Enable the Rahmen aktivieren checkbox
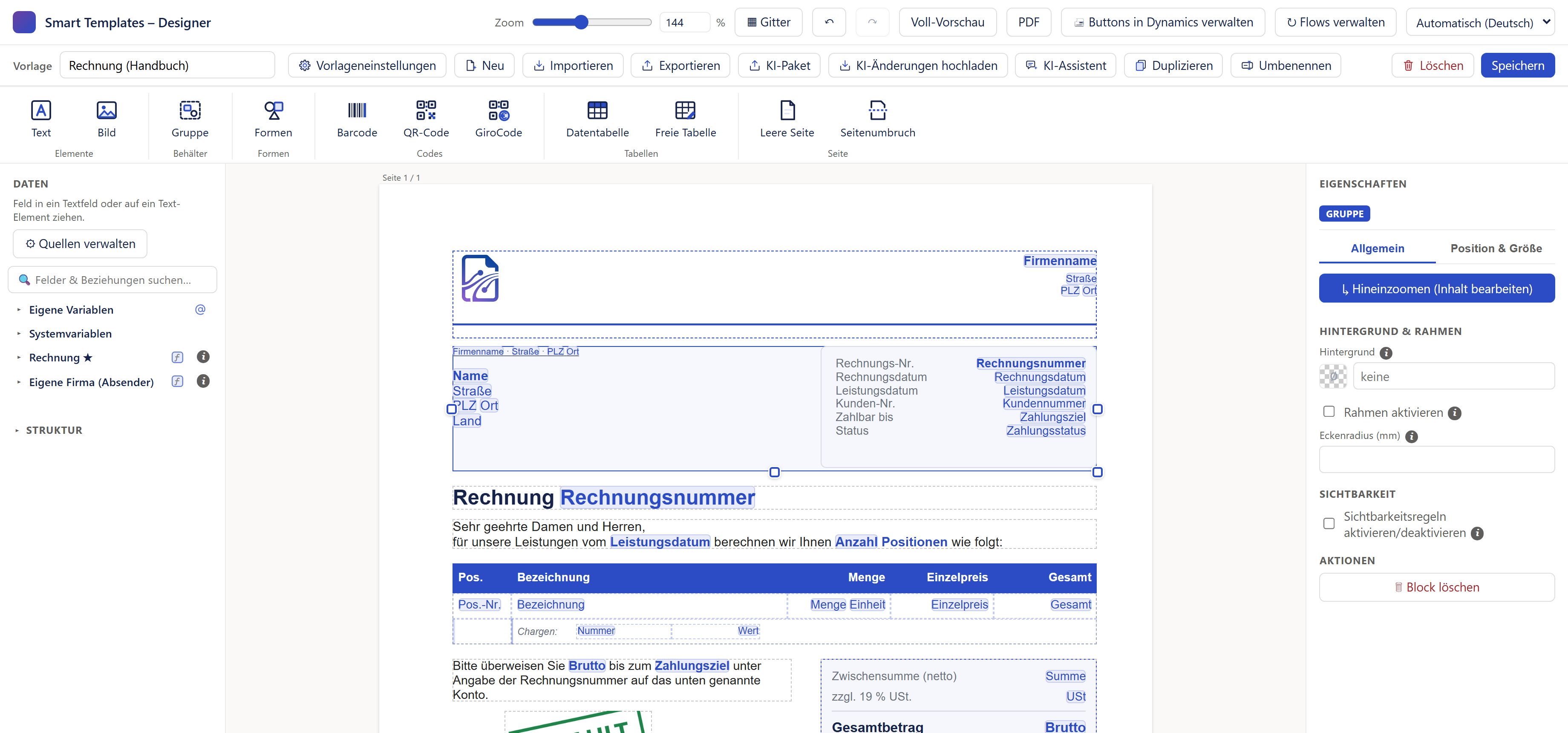This screenshot has width=1568, height=733. point(1329,412)
